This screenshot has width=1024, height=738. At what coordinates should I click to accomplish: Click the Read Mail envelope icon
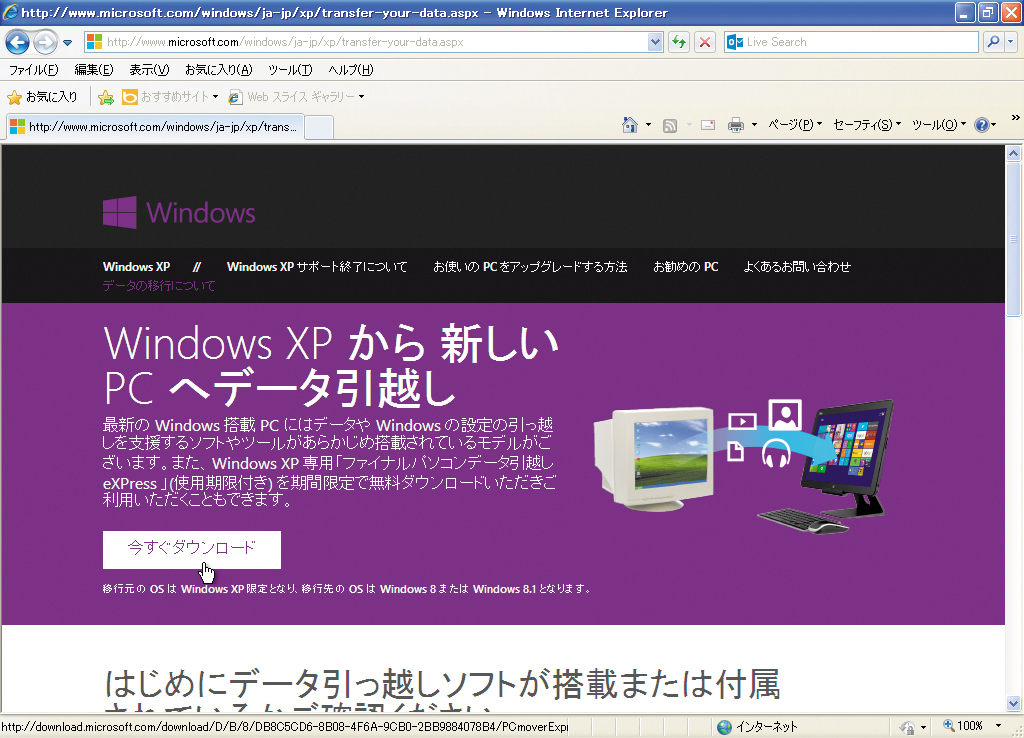pos(708,125)
